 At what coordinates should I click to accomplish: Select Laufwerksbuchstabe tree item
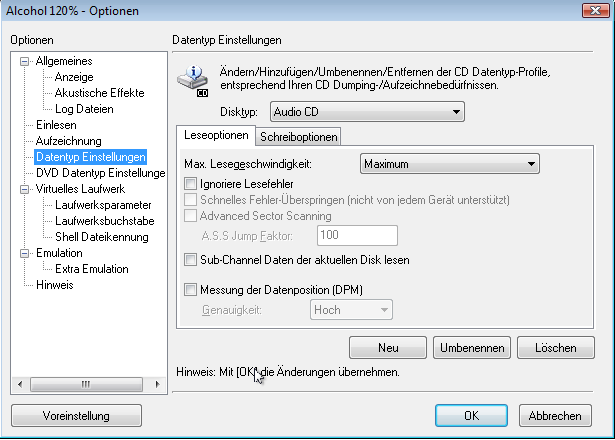(x=105, y=221)
